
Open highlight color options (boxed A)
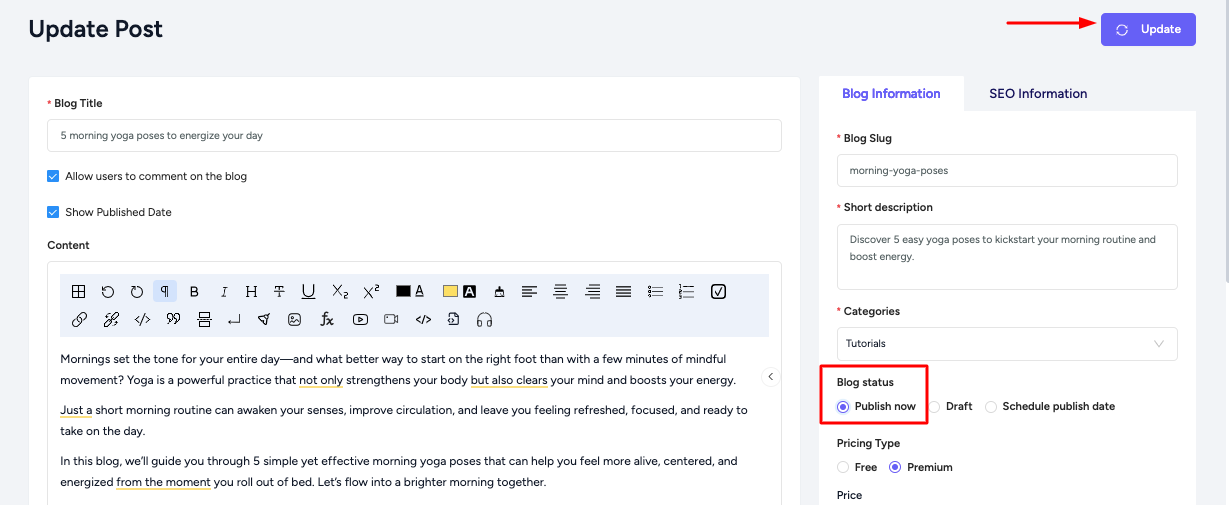point(469,292)
